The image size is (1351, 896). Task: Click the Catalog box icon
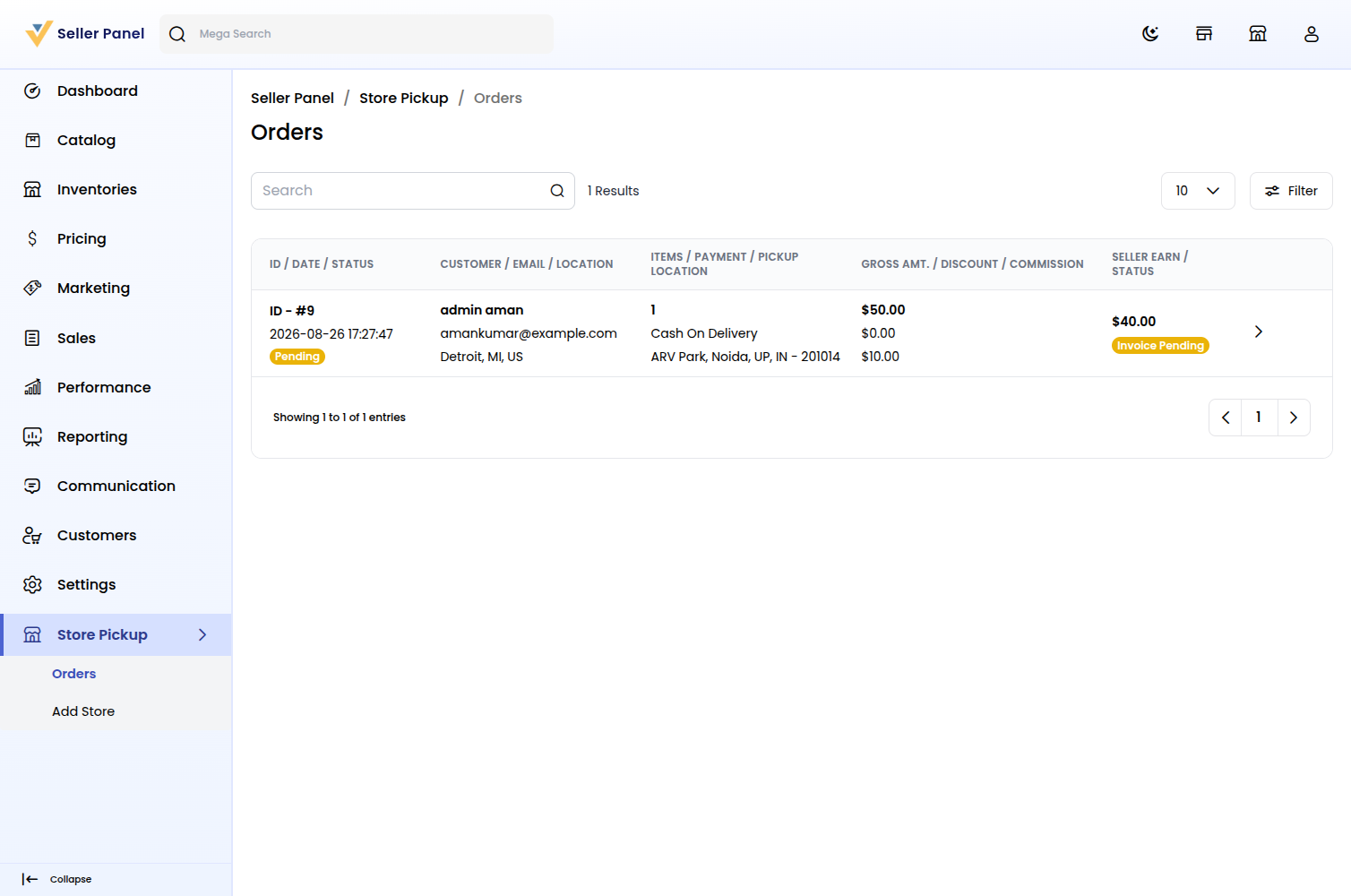(x=32, y=140)
